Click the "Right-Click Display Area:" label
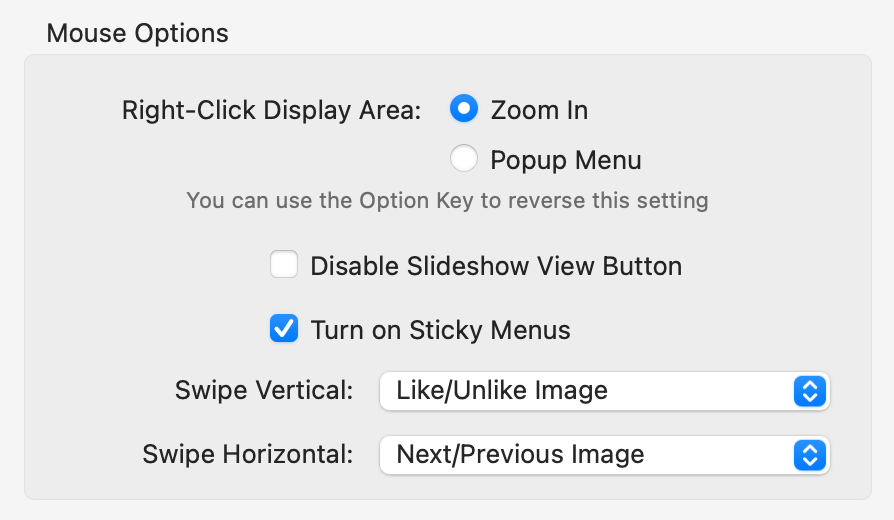894x520 pixels. click(x=271, y=110)
